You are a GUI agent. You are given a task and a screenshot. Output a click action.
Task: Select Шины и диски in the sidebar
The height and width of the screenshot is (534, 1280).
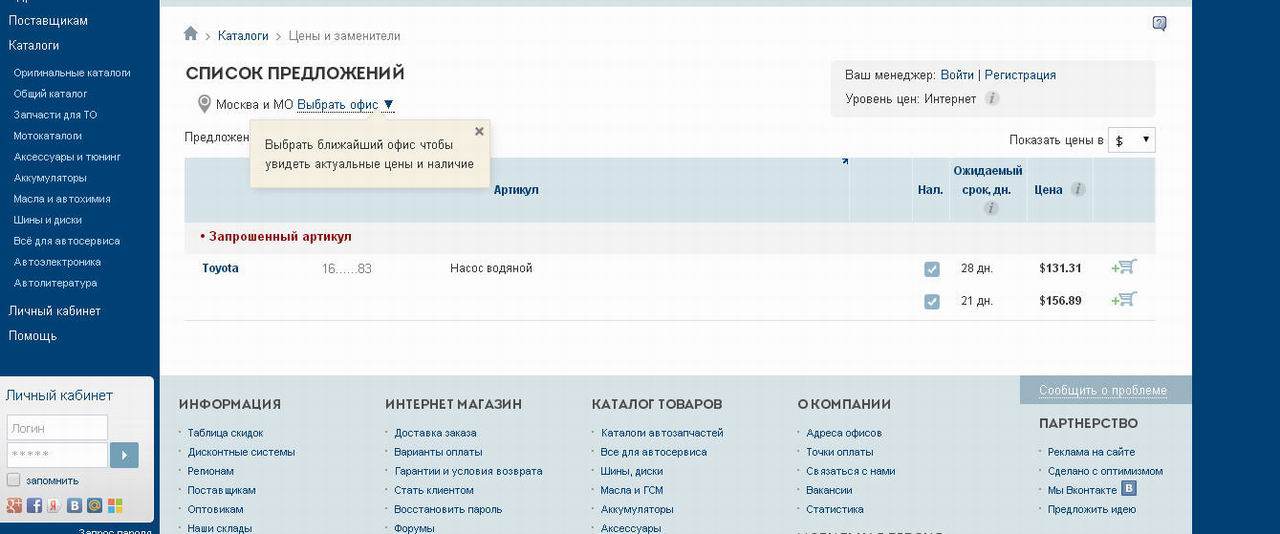point(48,220)
